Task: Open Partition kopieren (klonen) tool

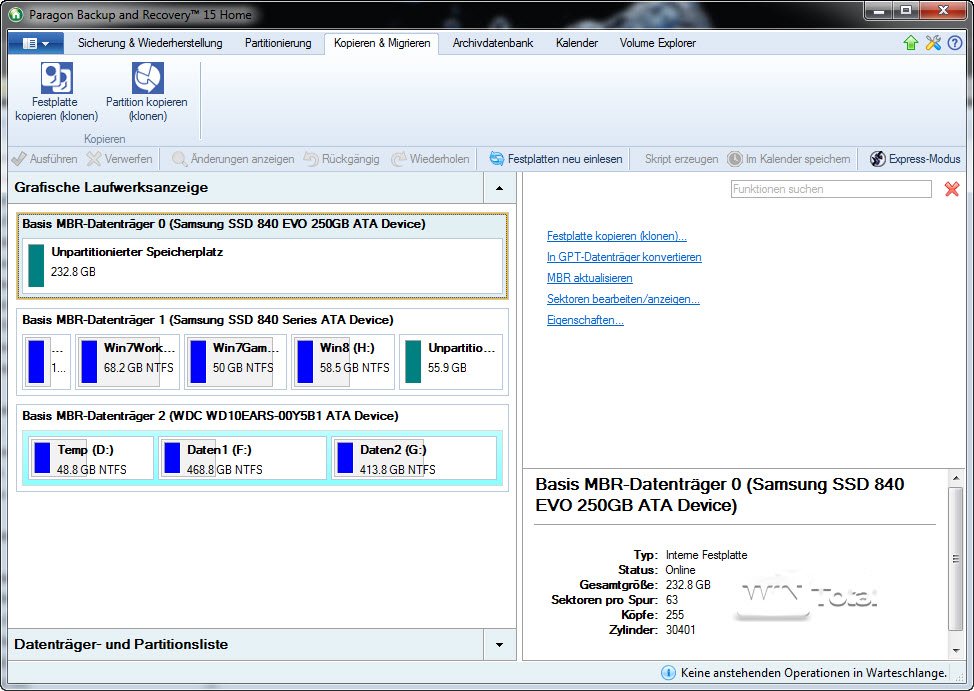Action: point(147,92)
